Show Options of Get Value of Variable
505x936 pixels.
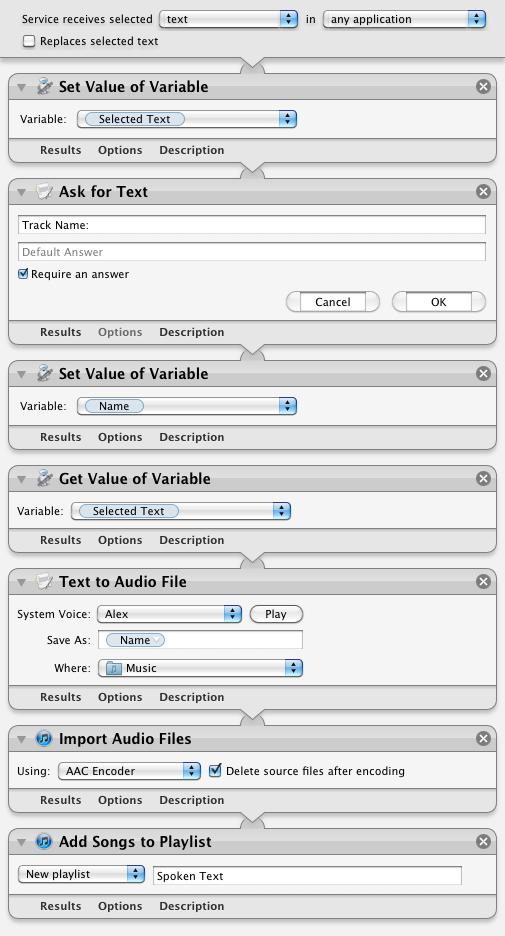tap(120, 540)
